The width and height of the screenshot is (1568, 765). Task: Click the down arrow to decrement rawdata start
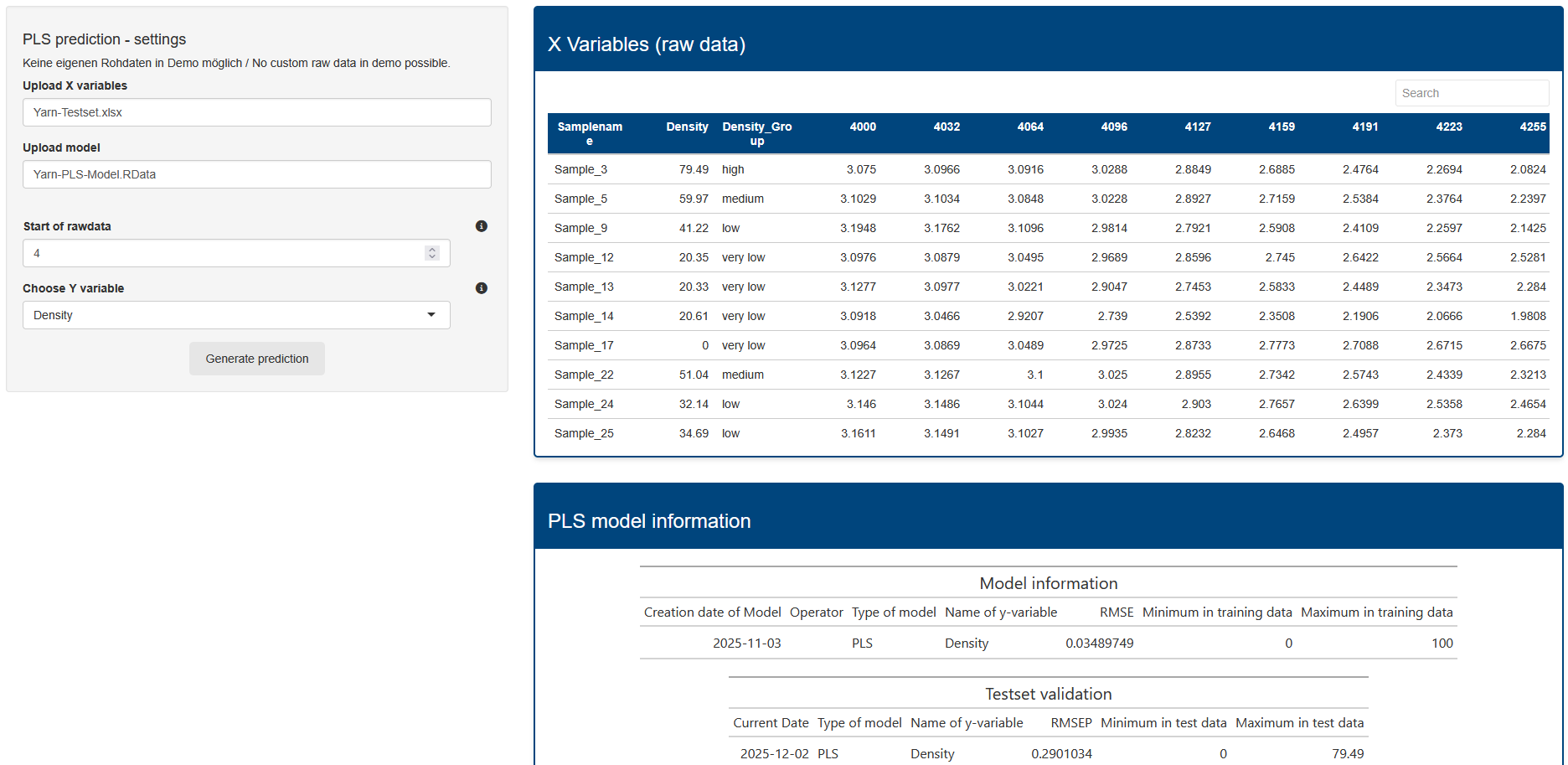431,257
